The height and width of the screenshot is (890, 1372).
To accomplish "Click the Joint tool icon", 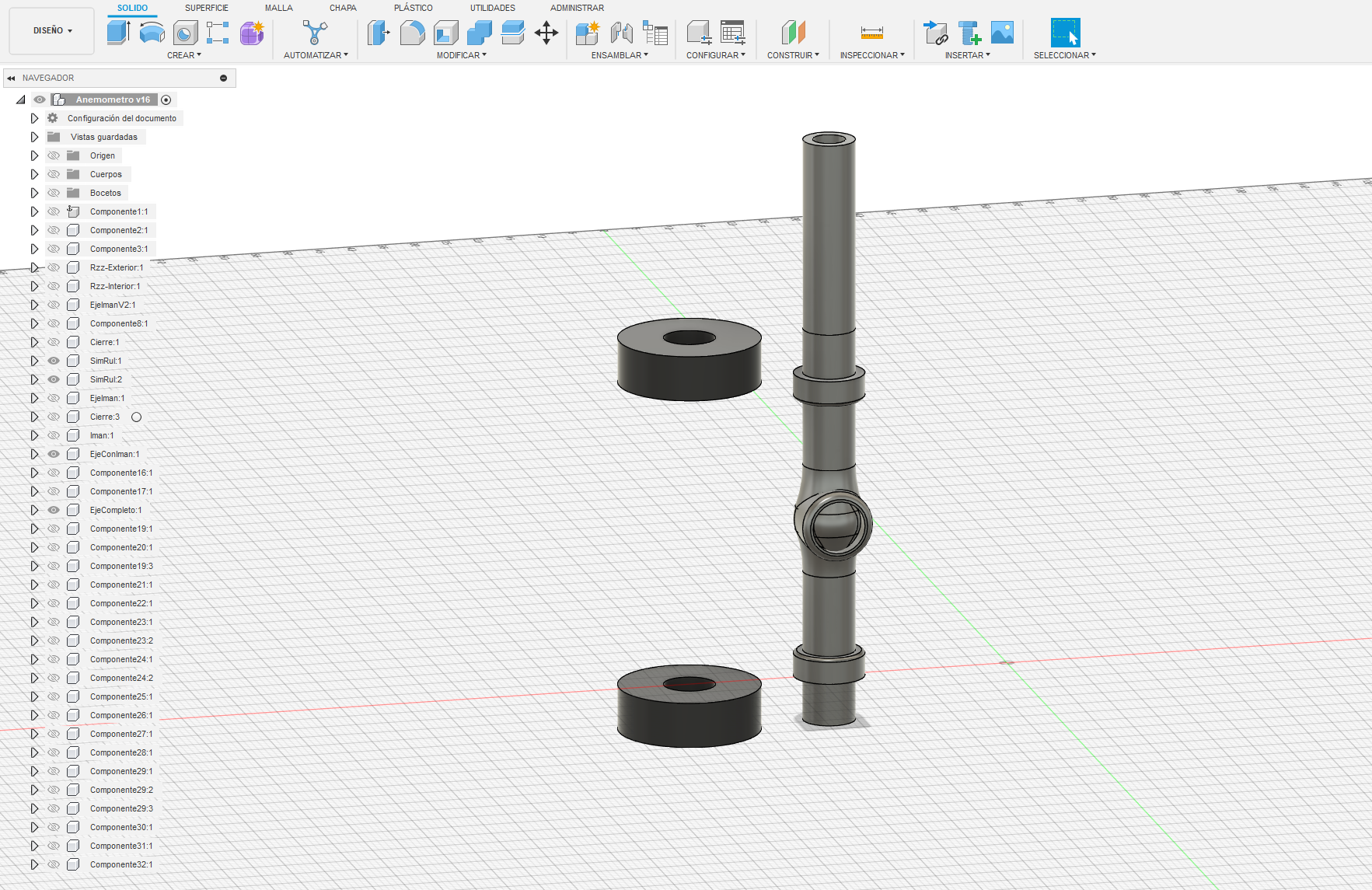I will (621, 33).
